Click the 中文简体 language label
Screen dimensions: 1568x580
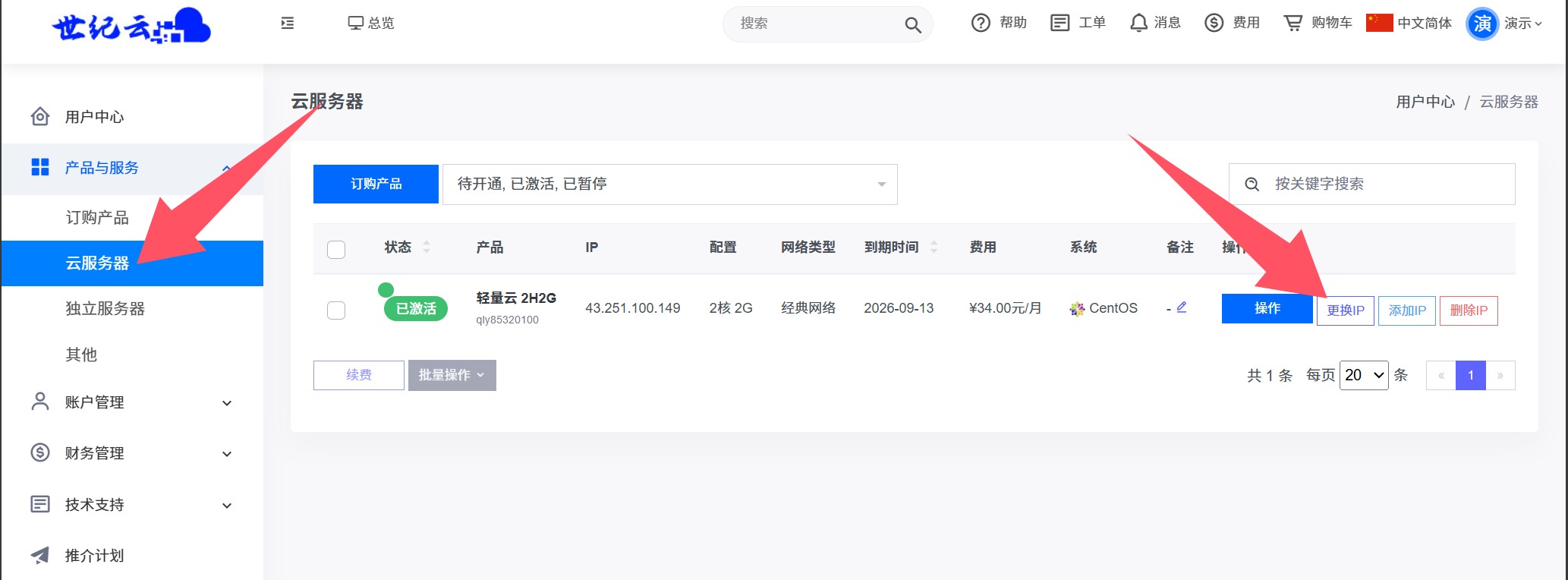[x=1425, y=24]
